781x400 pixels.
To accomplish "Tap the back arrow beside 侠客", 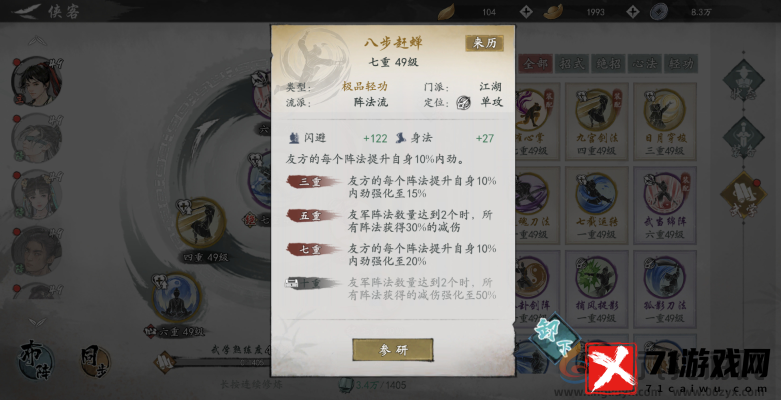I will [x=26, y=10].
